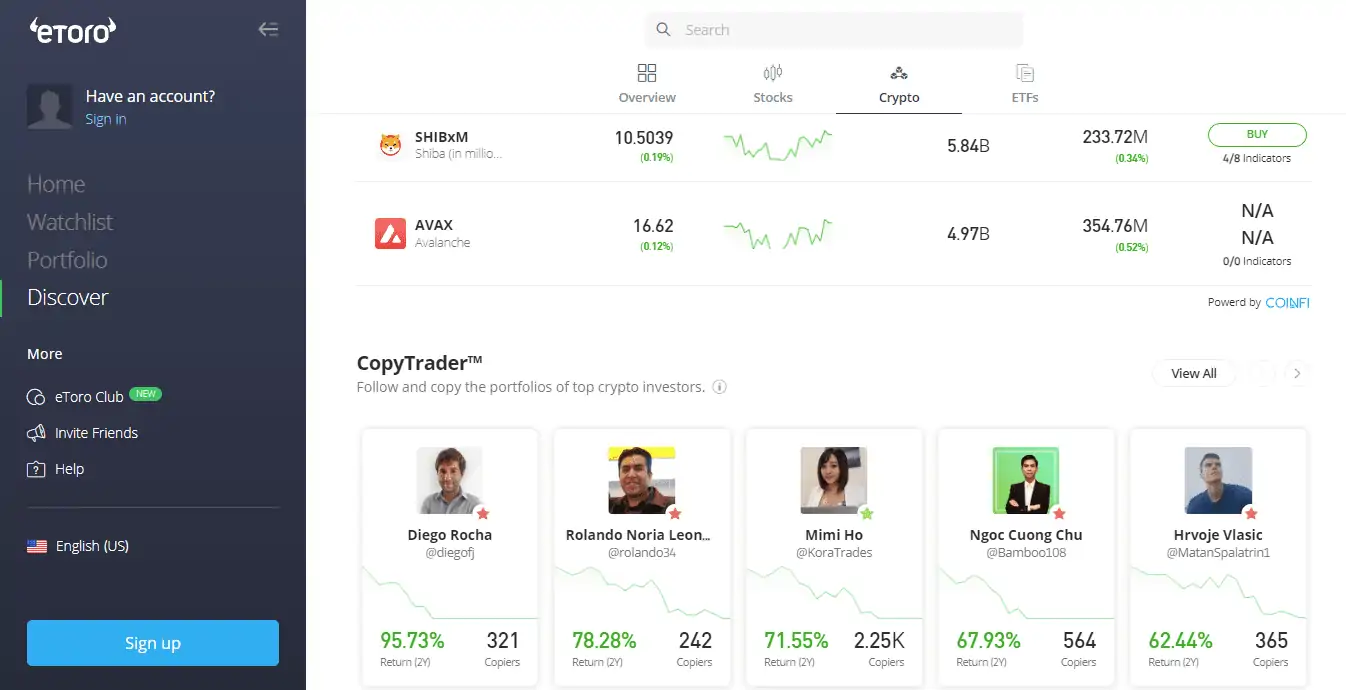The image size is (1346, 690).
Task: Click the US flag language icon
Action: [37, 546]
